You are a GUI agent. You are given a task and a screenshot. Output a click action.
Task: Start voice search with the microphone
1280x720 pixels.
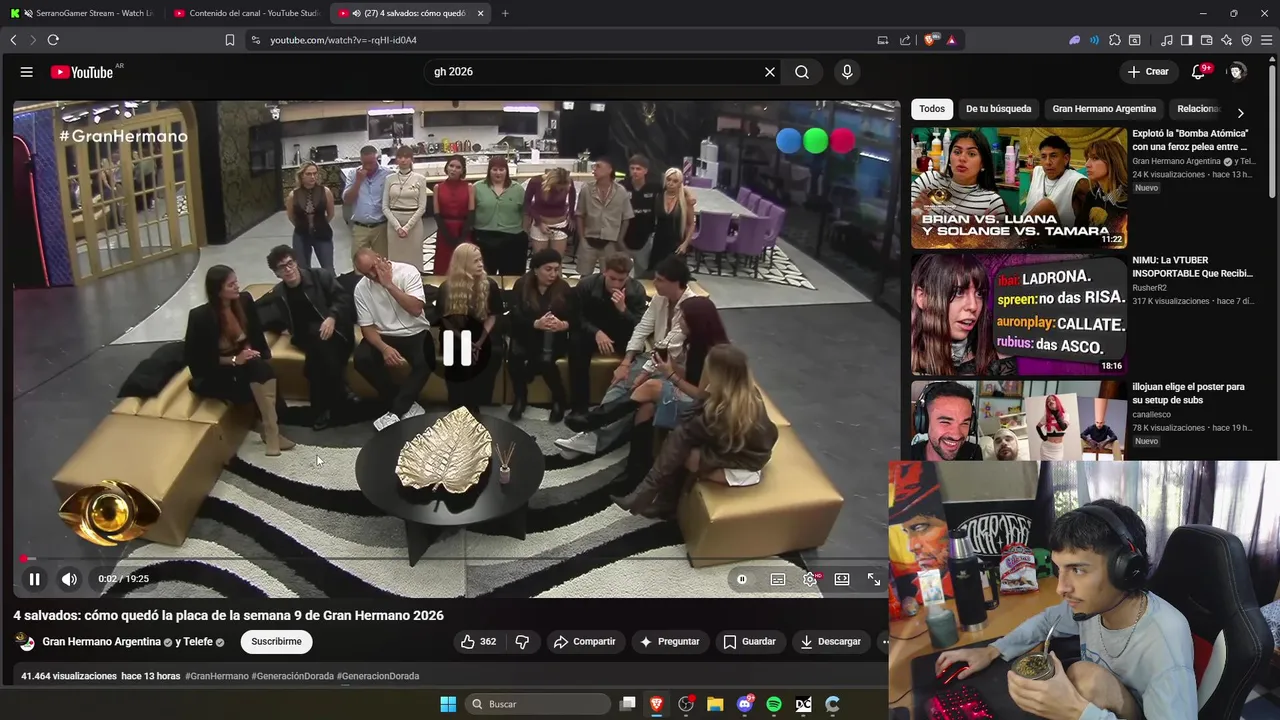(x=847, y=72)
